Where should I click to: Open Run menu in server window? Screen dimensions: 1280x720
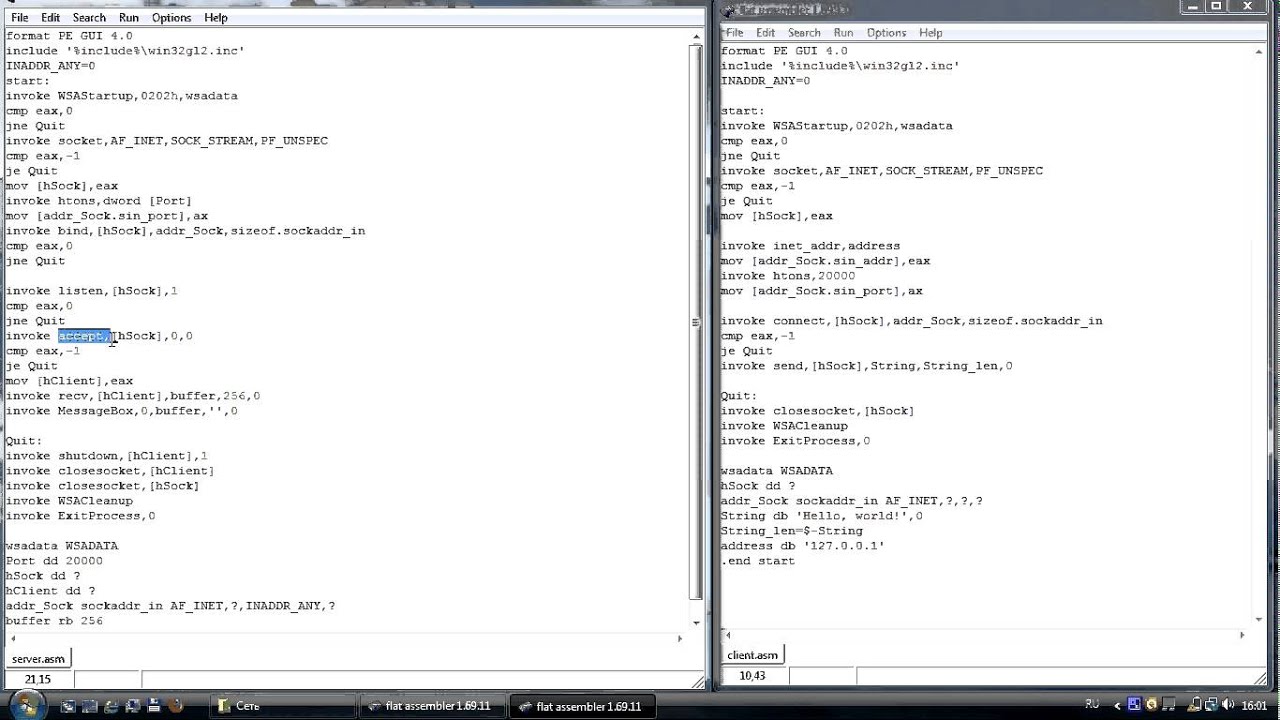pos(129,17)
